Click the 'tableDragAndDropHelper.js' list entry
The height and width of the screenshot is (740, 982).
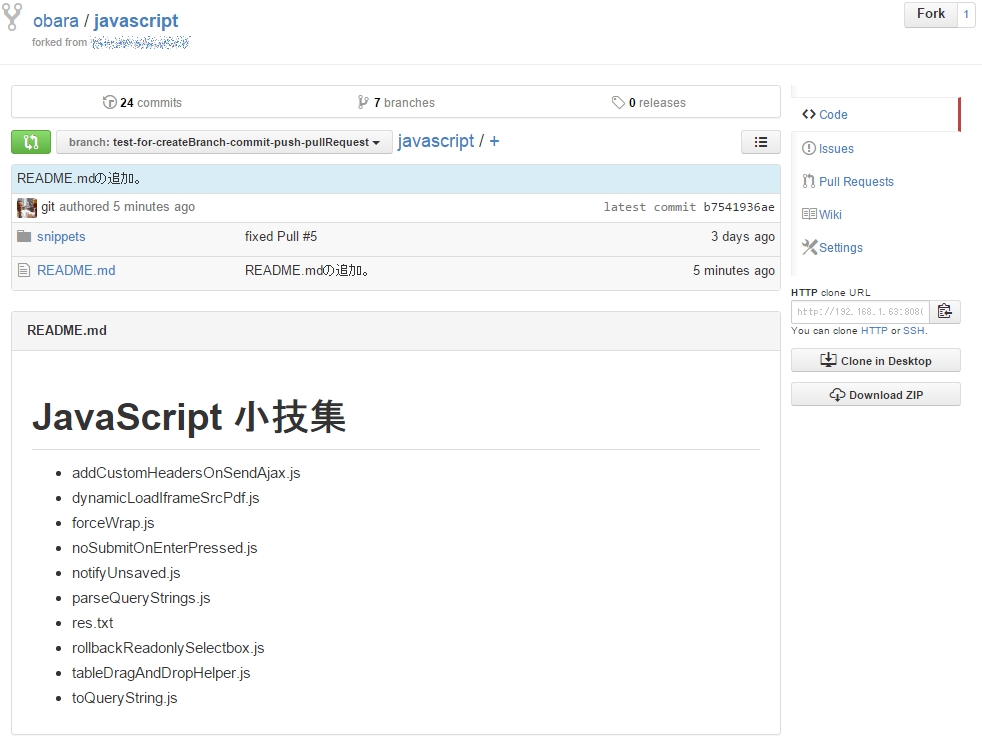[161, 673]
